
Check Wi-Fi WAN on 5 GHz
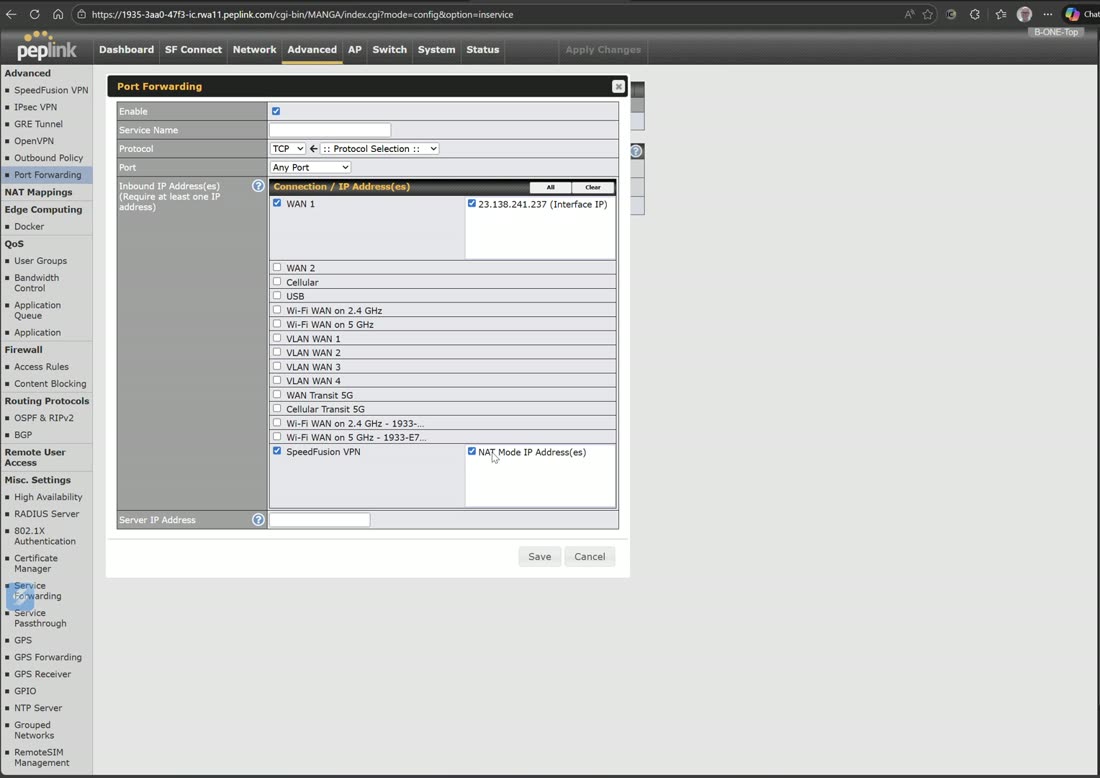tap(277, 323)
